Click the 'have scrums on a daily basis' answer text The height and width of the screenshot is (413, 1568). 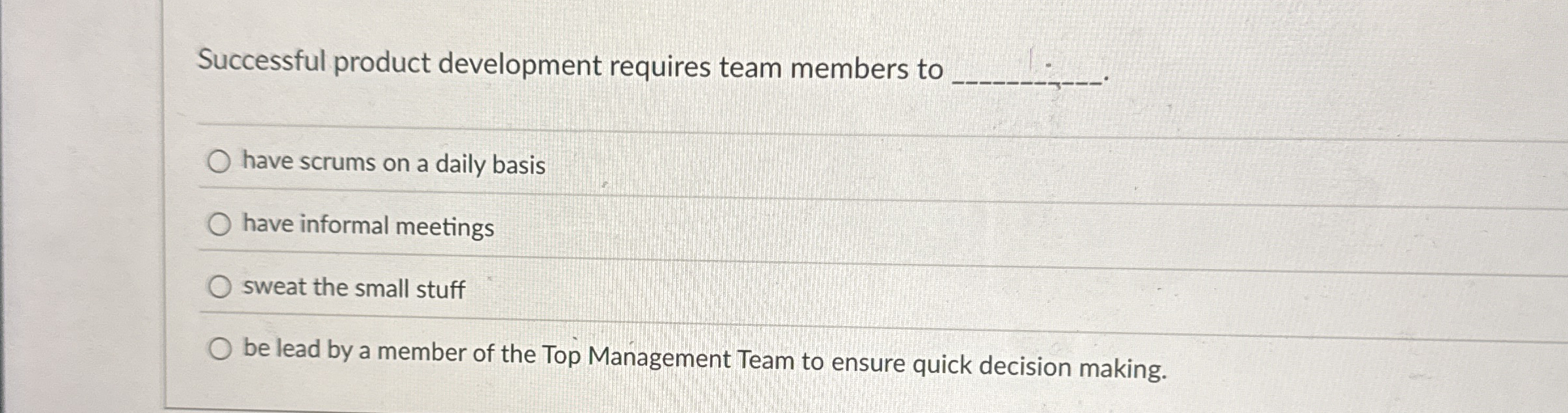(x=393, y=164)
